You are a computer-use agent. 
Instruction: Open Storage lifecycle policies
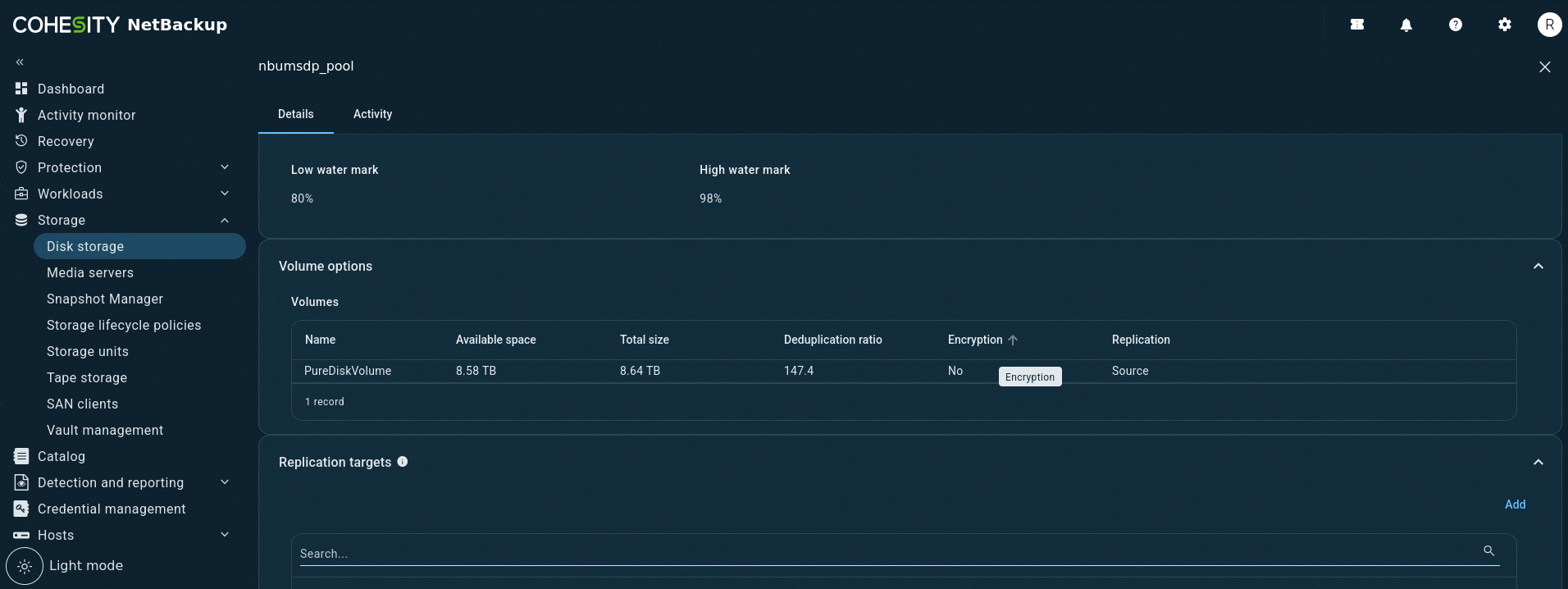click(124, 325)
